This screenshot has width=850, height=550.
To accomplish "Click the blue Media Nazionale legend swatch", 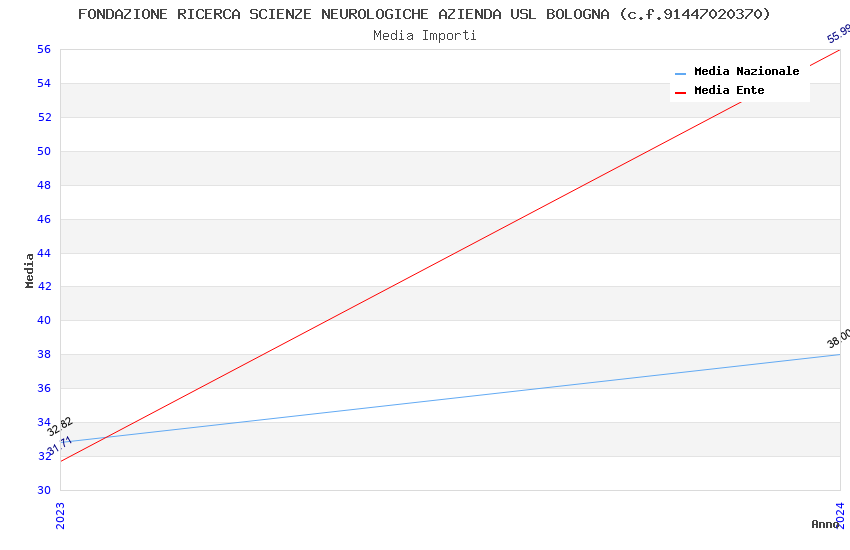I will click(x=680, y=73).
